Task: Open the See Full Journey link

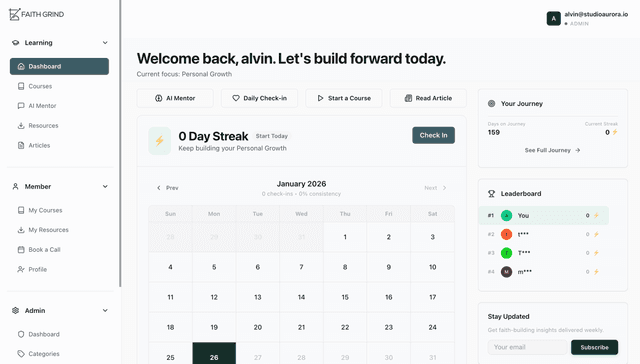Action: click(553, 151)
